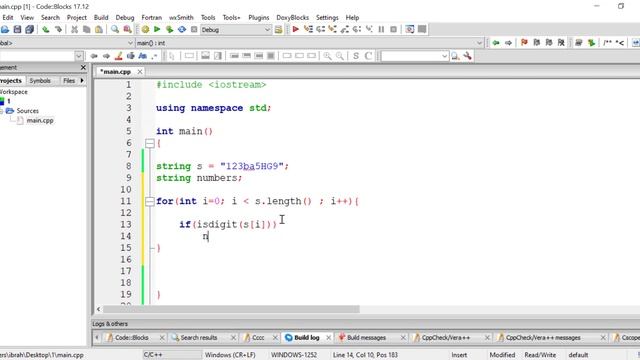Click the Undo arrow icon
The image size is (640, 360).
(x=46, y=29)
